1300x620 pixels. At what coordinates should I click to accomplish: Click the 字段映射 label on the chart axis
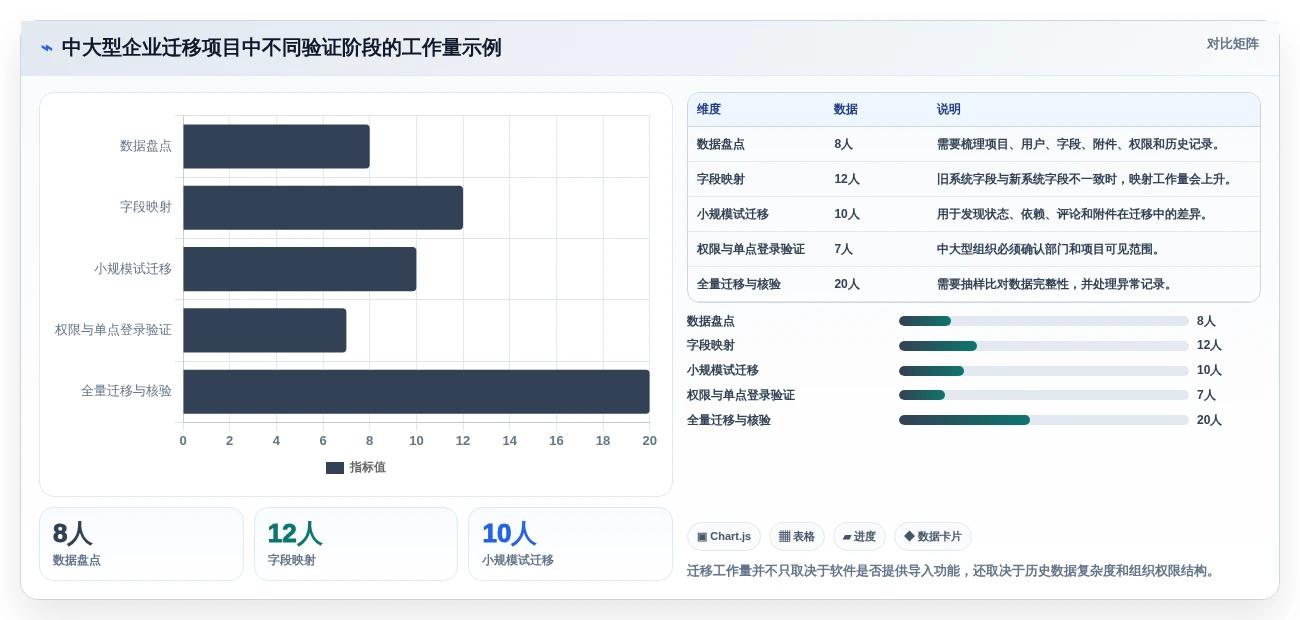pyautogui.click(x=146, y=208)
